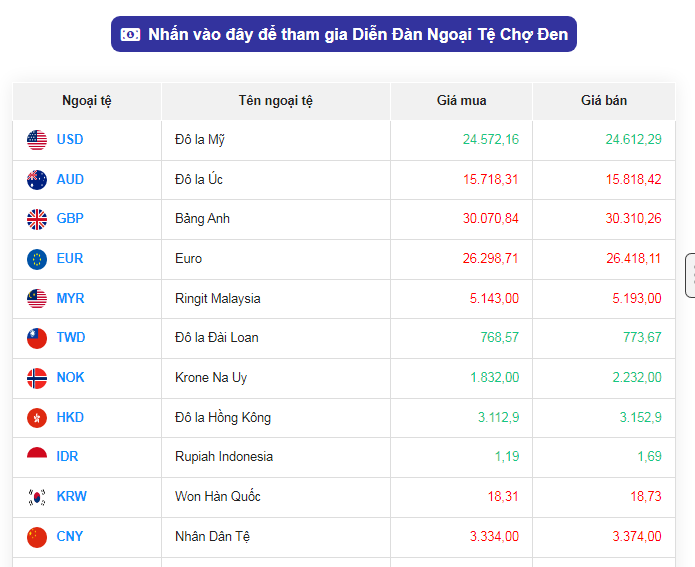Select the IDR currency code link
This screenshot has width=695, height=567.
coord(68,457)
